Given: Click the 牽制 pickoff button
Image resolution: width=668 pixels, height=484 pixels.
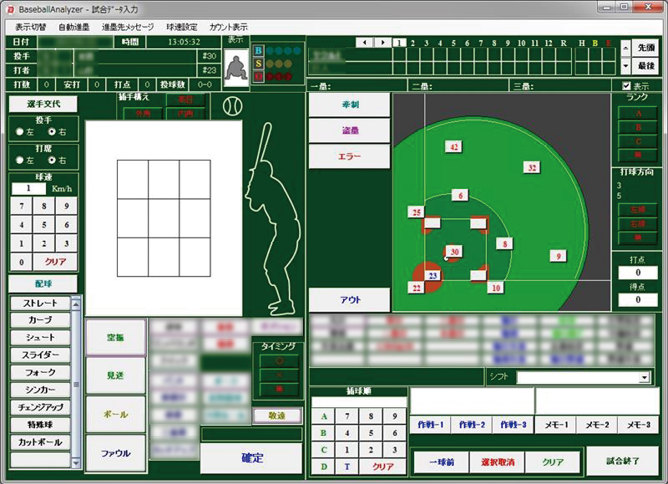Looking at the screenshot, I should click(x=349, y=105).
